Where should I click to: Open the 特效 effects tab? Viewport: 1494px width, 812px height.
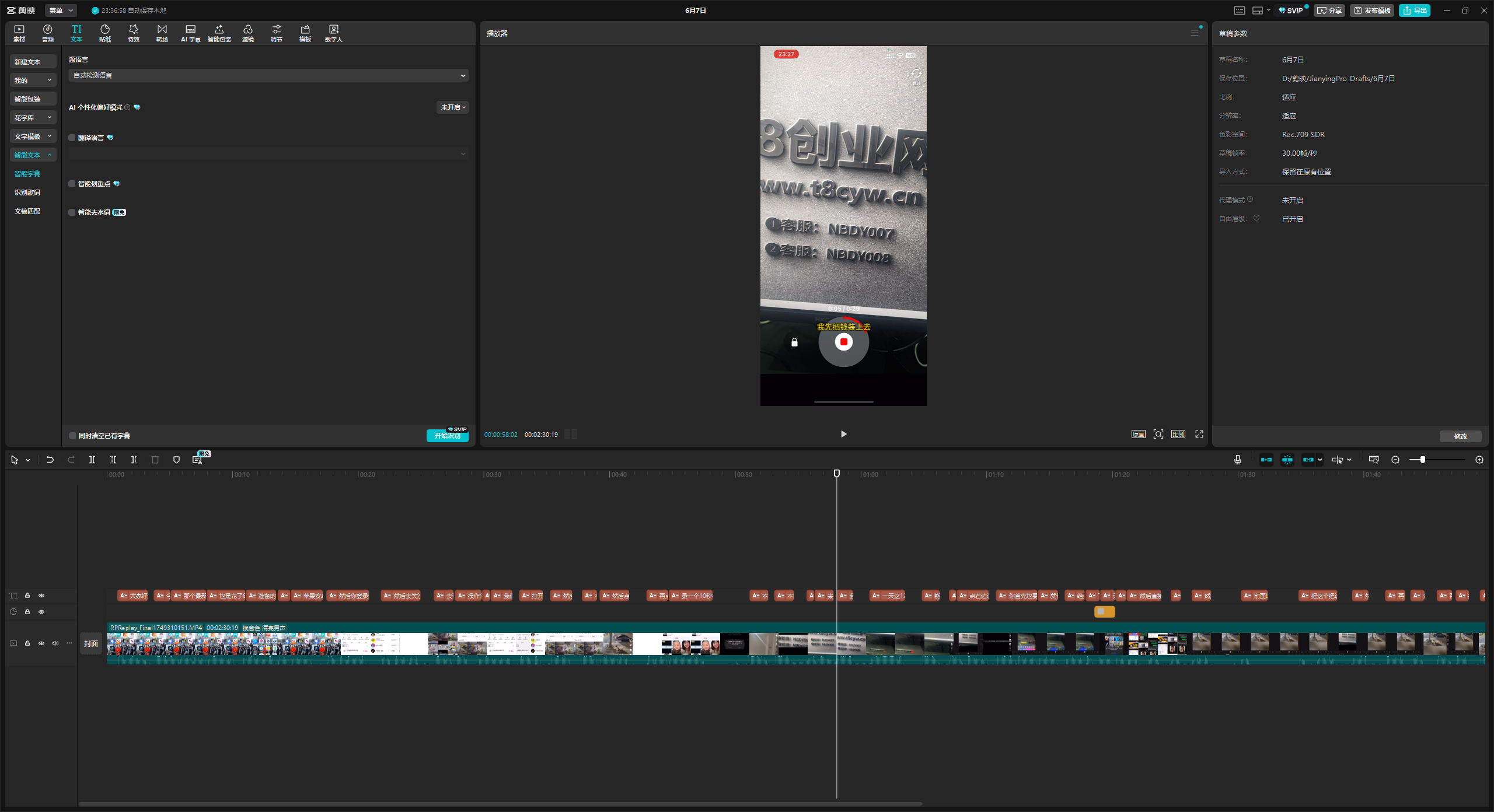click(x=134, y=33)
